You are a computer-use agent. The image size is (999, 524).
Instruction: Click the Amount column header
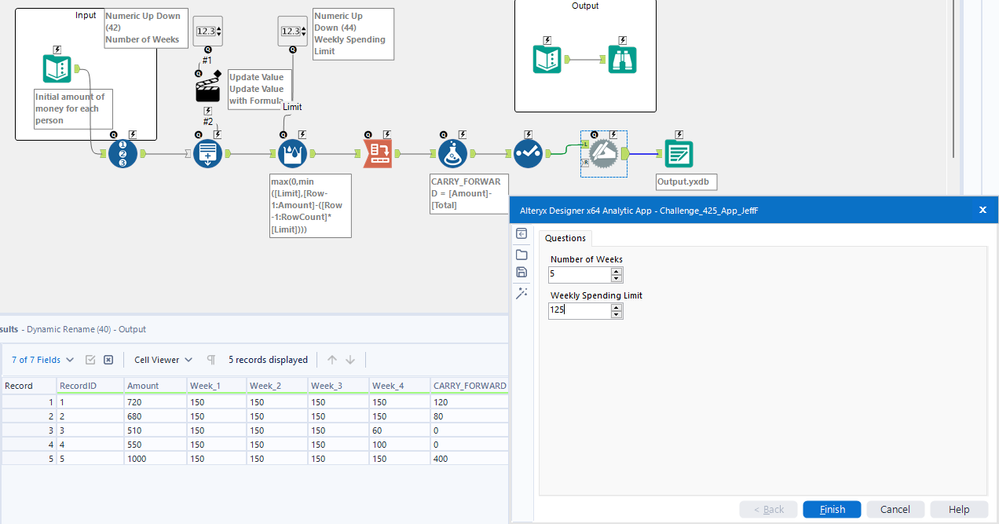(155, 386)
